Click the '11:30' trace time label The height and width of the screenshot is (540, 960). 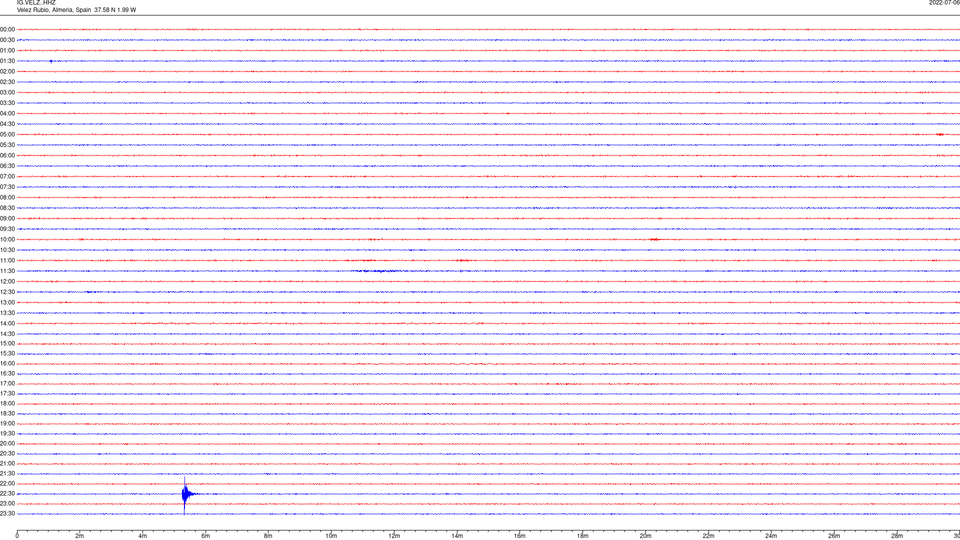[x=7, y=271]
